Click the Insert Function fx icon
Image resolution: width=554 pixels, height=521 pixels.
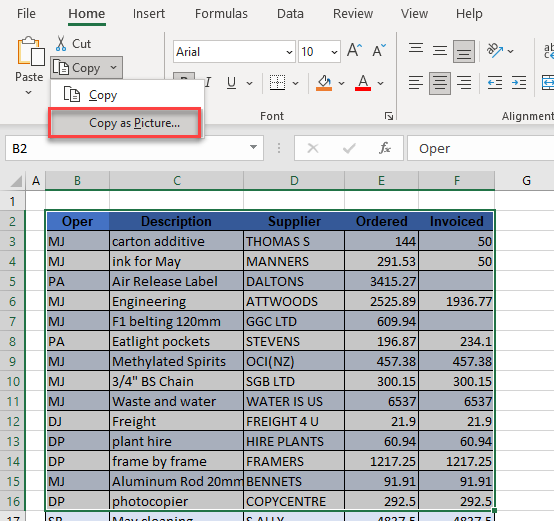click(385, 148)
